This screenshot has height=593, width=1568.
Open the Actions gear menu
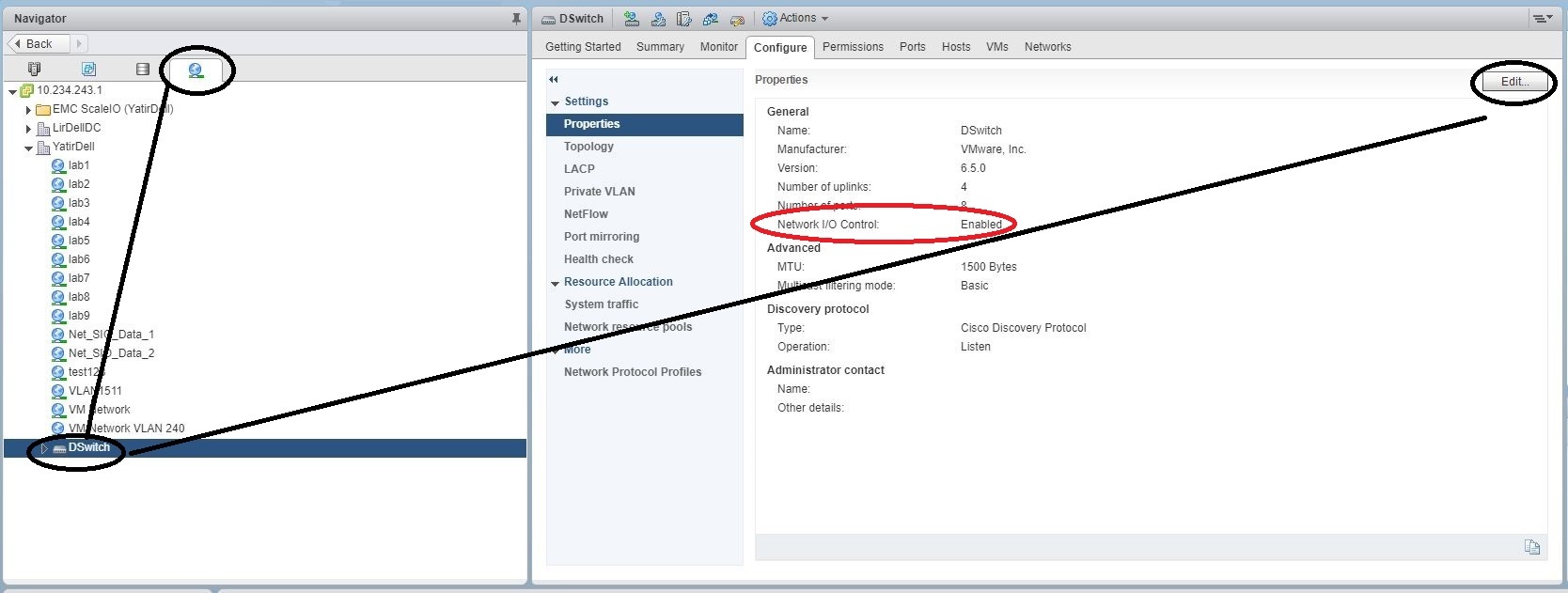point(795,18)
